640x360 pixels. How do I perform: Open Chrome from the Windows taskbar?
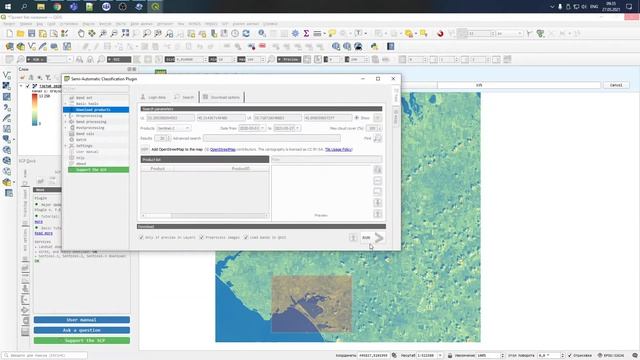pos(57,7)
